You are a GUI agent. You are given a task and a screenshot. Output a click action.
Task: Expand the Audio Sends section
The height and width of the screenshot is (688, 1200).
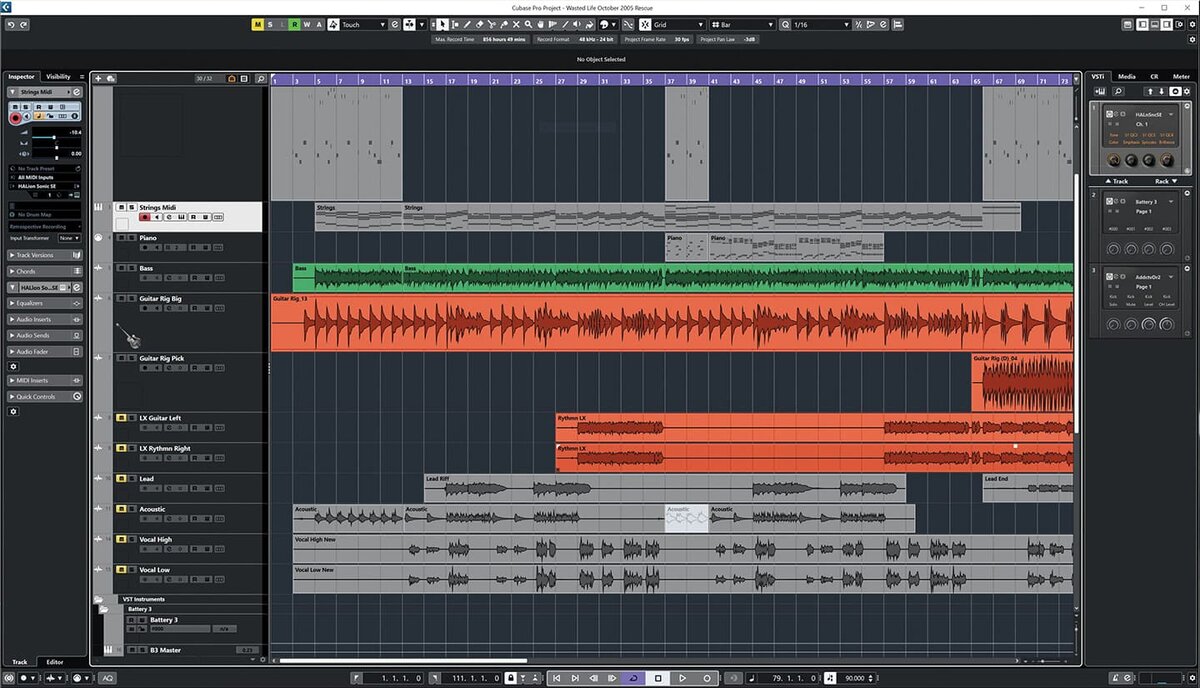click(46, 335)
